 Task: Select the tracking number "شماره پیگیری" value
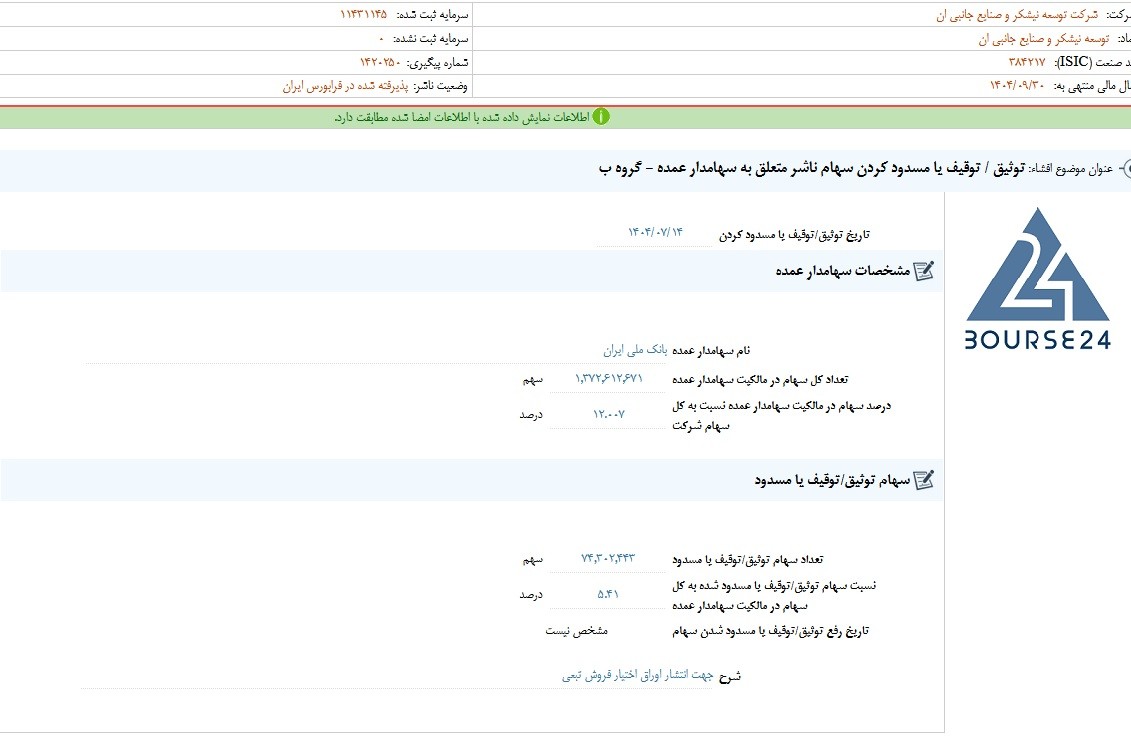click(380, 63)
